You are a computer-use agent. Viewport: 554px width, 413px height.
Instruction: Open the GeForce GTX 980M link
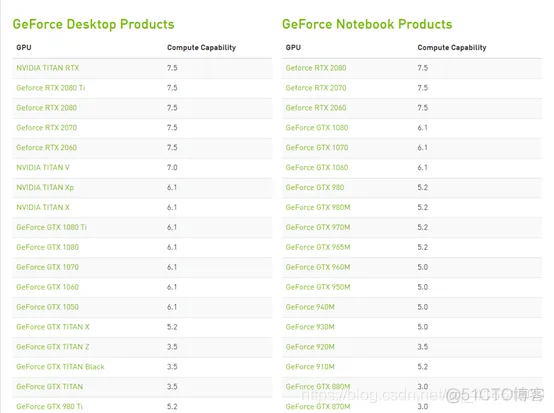coord(318,207)
